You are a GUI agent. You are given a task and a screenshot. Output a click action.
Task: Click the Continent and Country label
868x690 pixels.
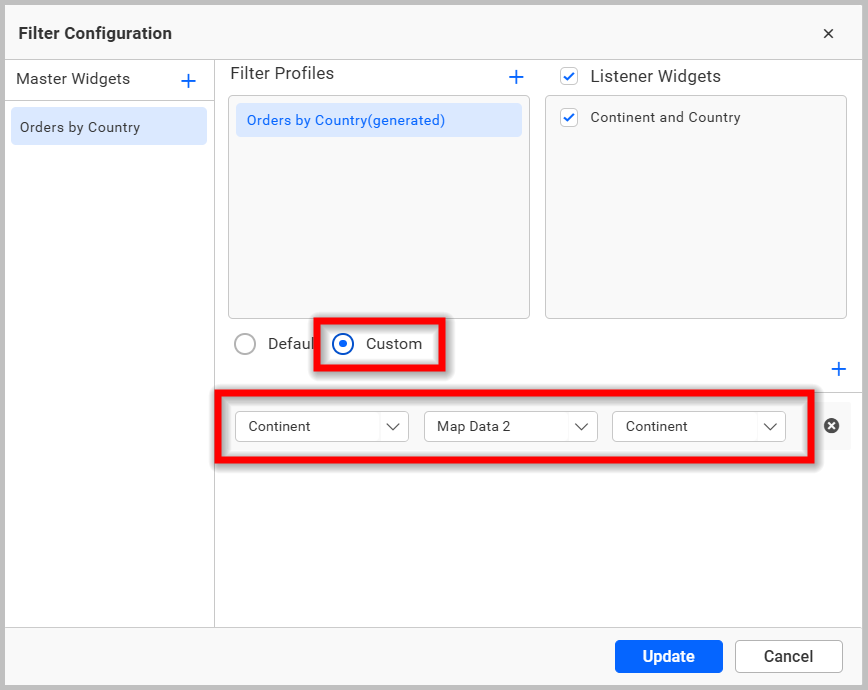point(665,118)
